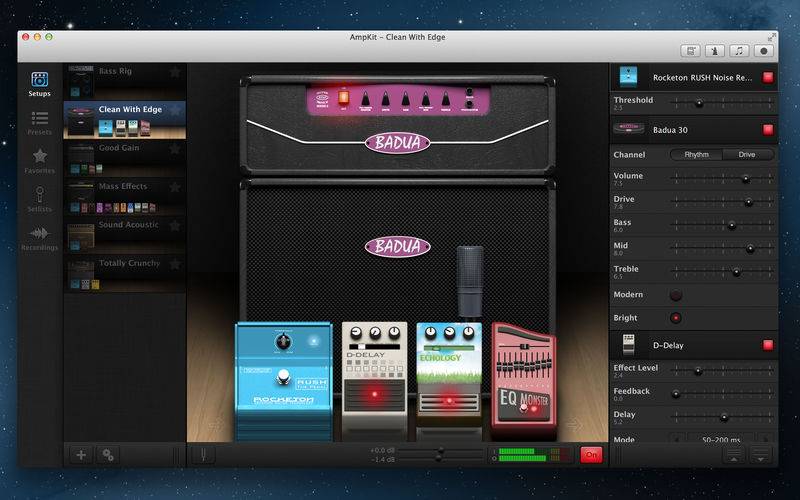Click the D-Delay thumbnail in settings panel
800x500 pixels.
[629, 345]
